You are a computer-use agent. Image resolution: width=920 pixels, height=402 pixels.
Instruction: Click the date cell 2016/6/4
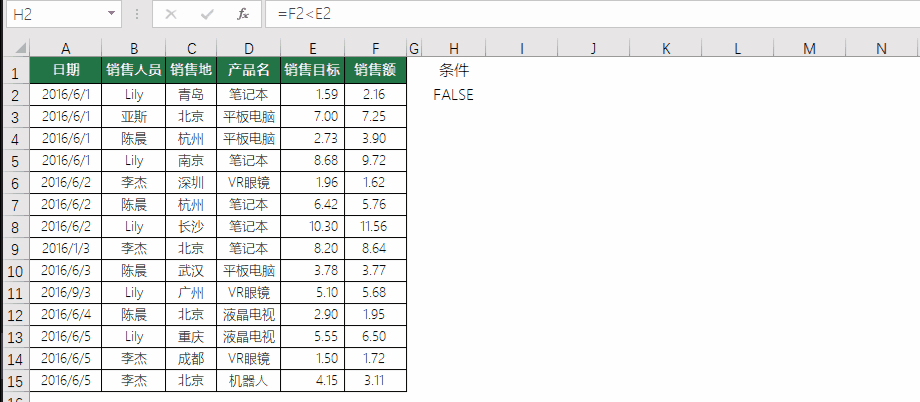66,315
